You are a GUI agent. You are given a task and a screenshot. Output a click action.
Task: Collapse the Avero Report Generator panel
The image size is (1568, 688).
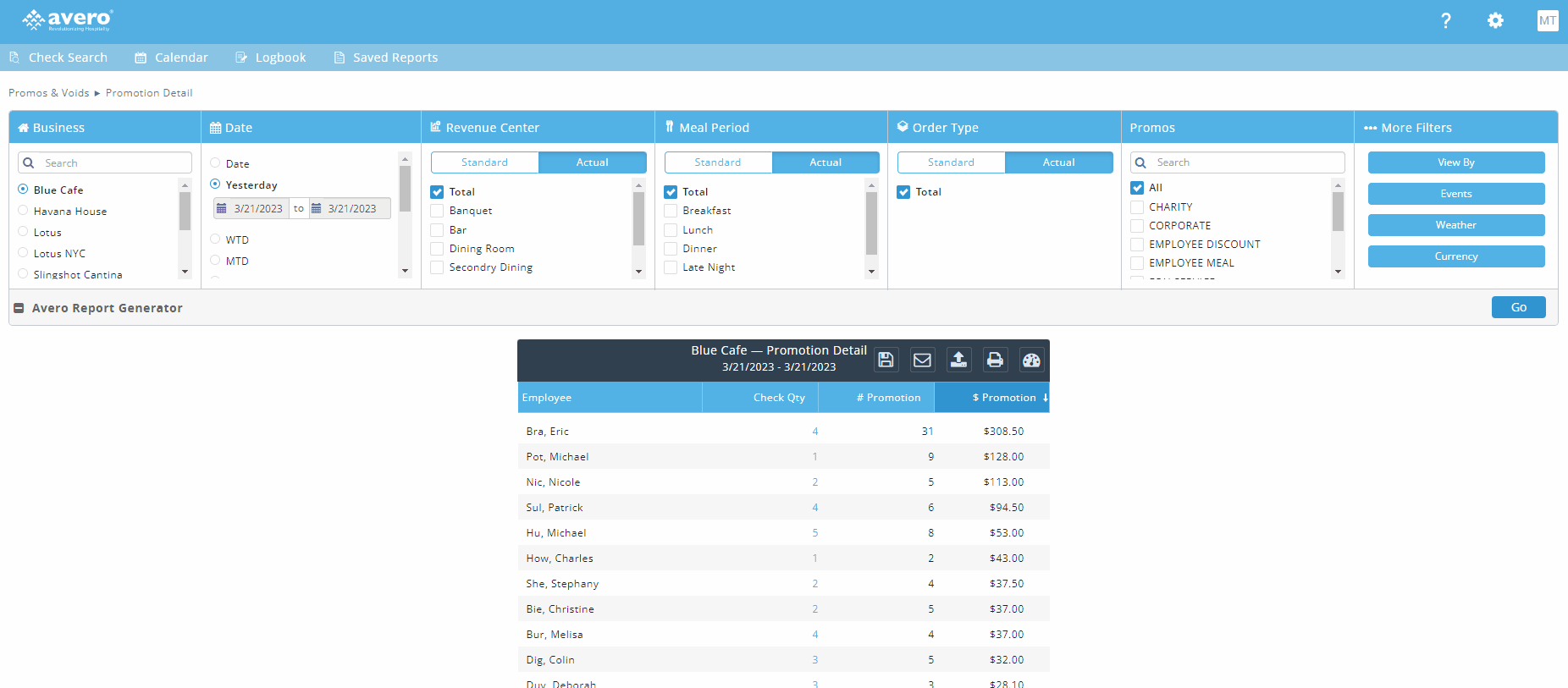point(19,308)
